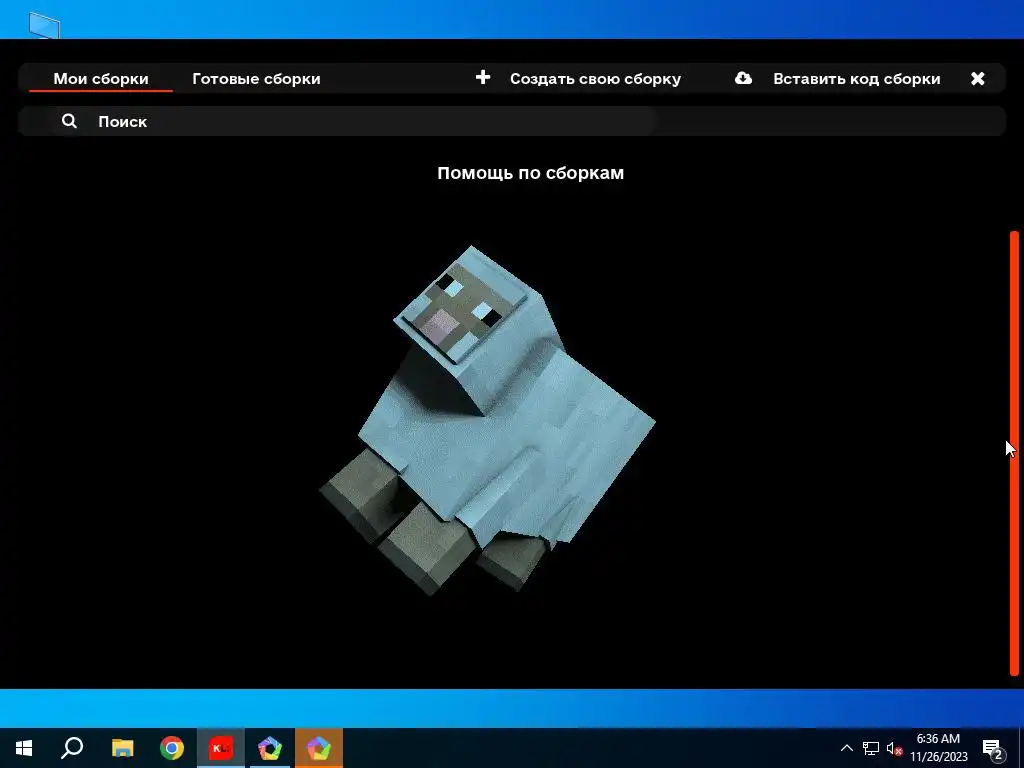Open Windows taskbar search
This screenshot has width=1024, height=768.
click(72, 748)
